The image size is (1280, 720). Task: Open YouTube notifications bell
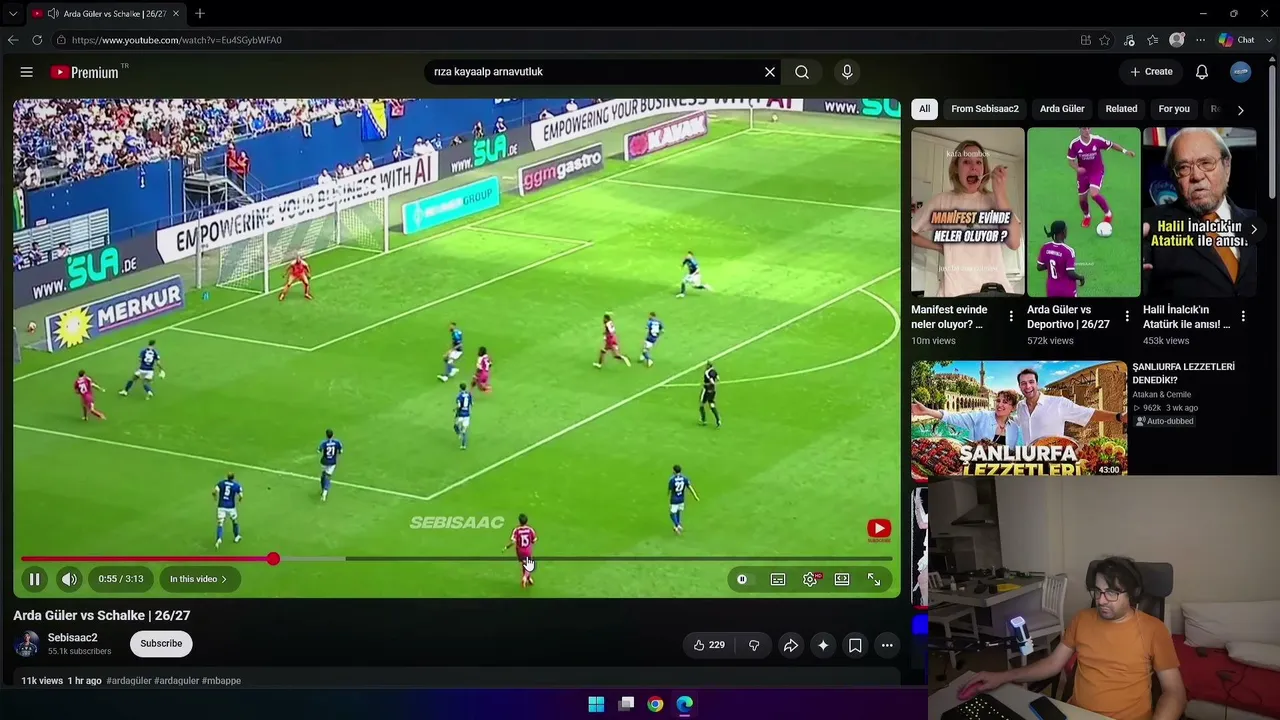(1202, 72)
